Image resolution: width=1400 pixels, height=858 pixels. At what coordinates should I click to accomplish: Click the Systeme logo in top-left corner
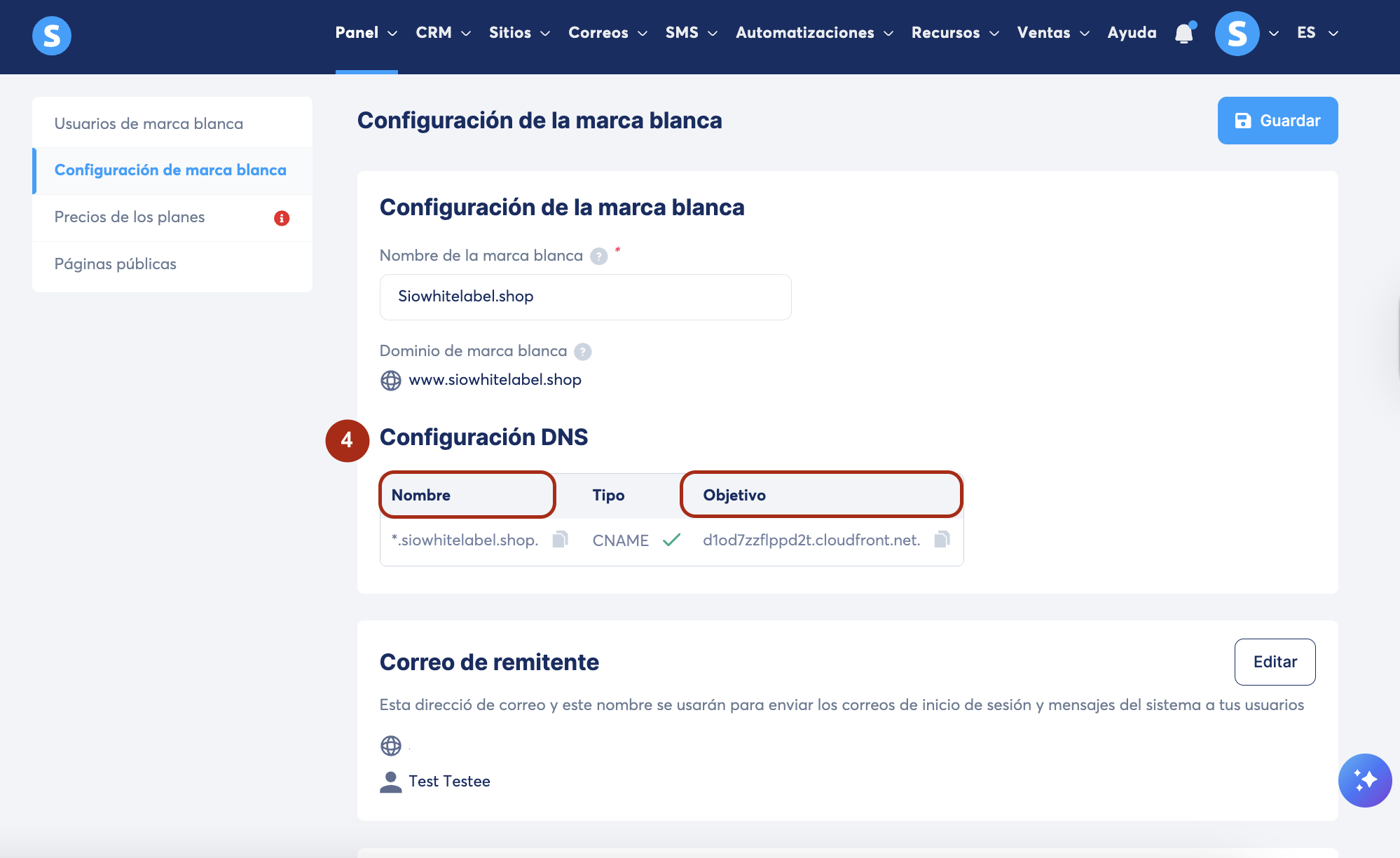(x=52, y=35)
